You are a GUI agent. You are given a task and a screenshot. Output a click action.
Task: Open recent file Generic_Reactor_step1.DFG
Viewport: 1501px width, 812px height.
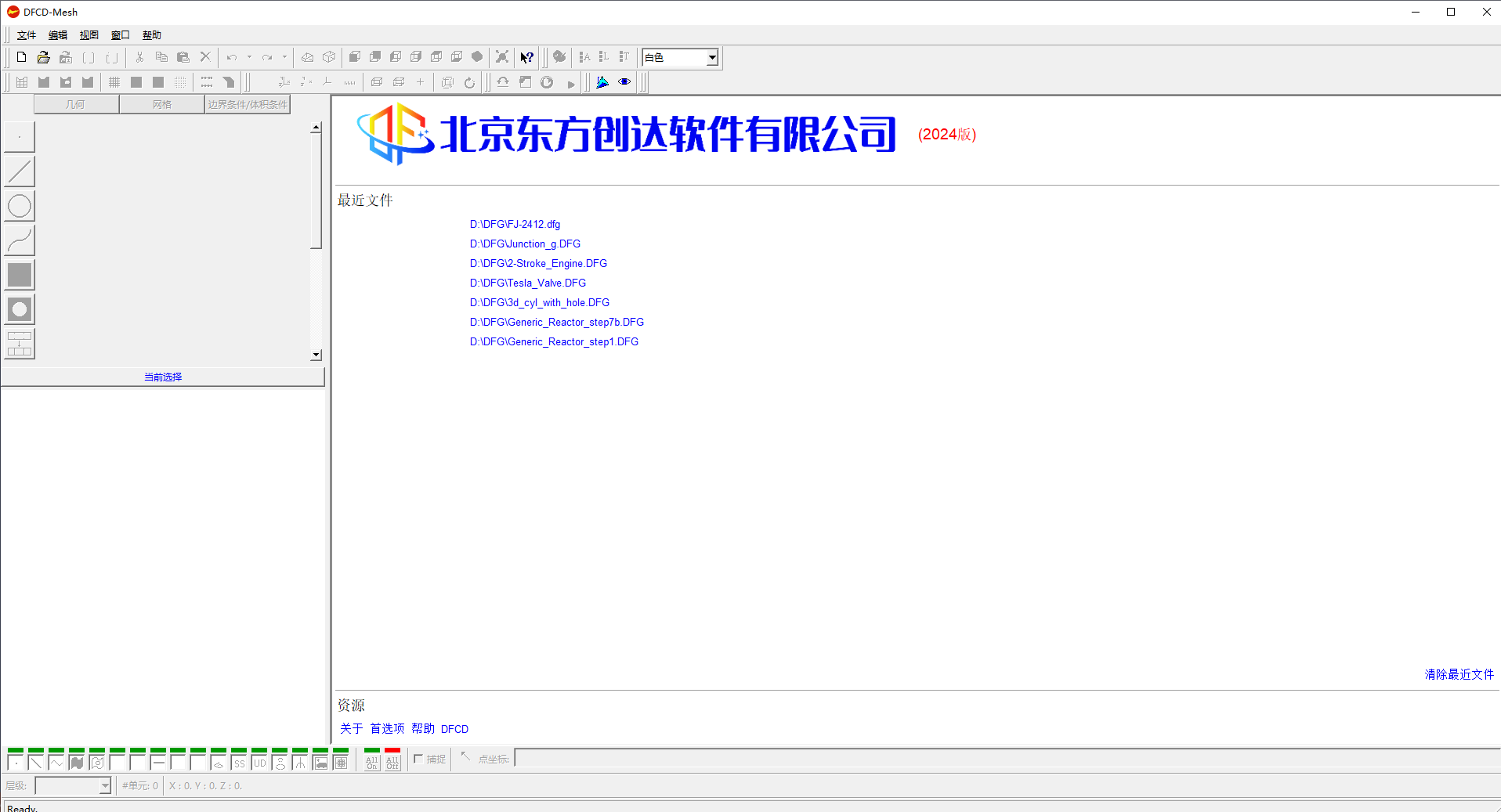click(x=554, y=341)
